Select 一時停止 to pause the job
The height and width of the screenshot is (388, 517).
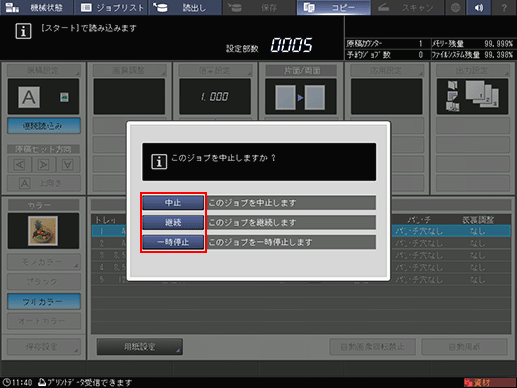click(173, 242)
